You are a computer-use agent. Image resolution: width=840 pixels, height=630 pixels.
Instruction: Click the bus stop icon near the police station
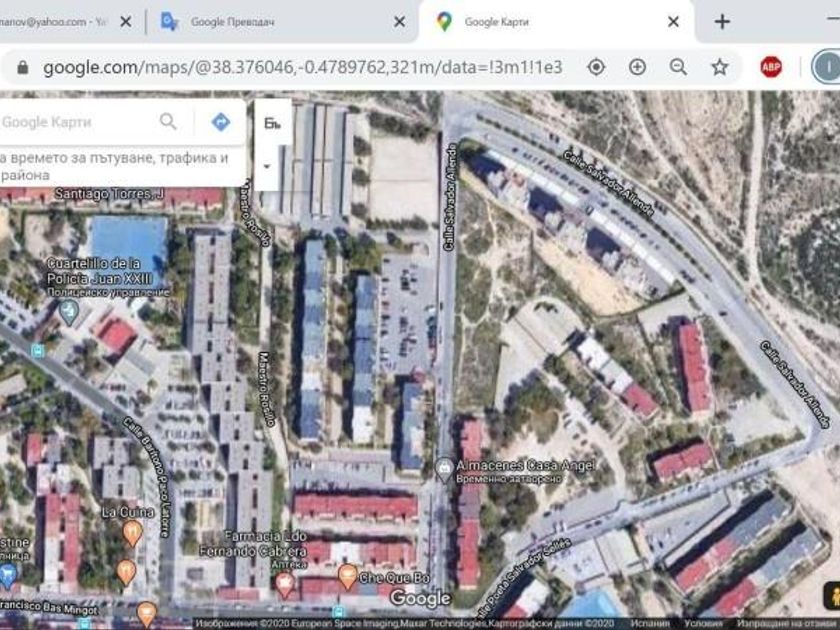tap(38, 351)
